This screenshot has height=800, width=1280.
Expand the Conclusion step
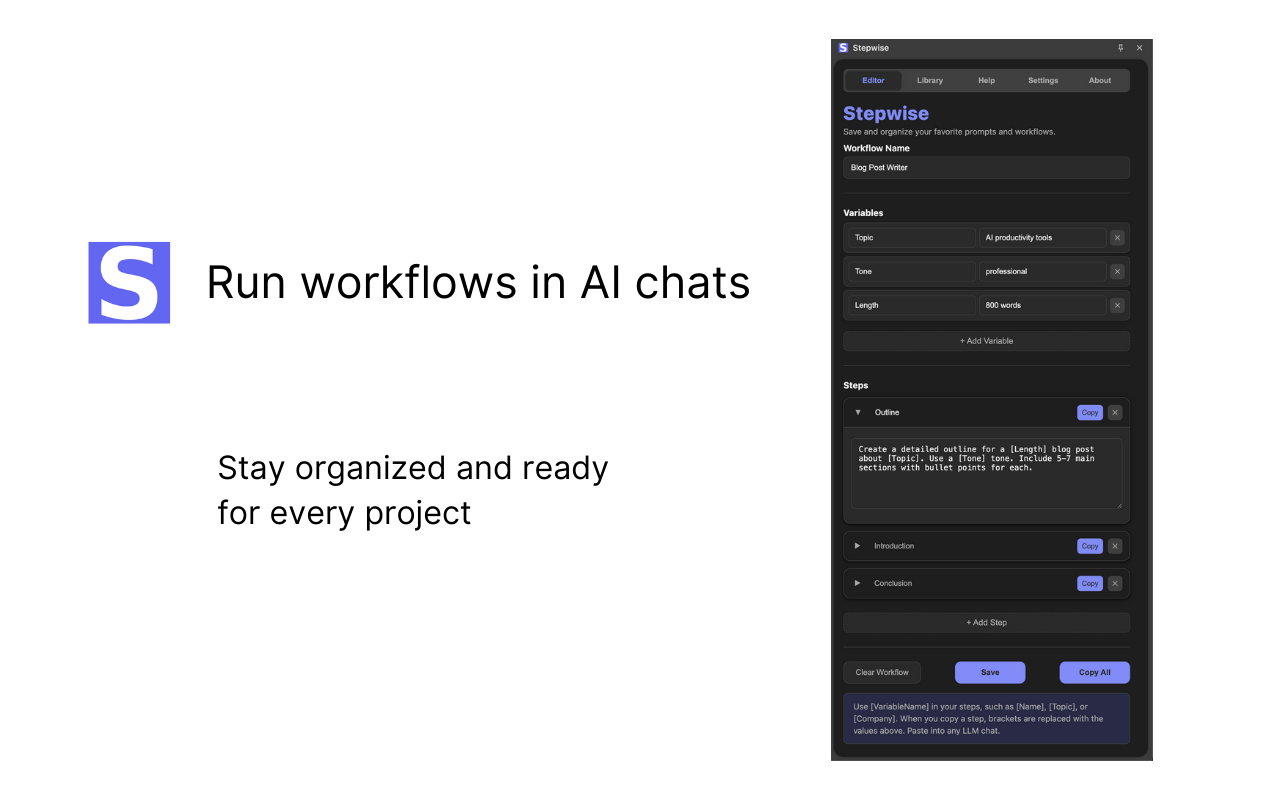857,583
